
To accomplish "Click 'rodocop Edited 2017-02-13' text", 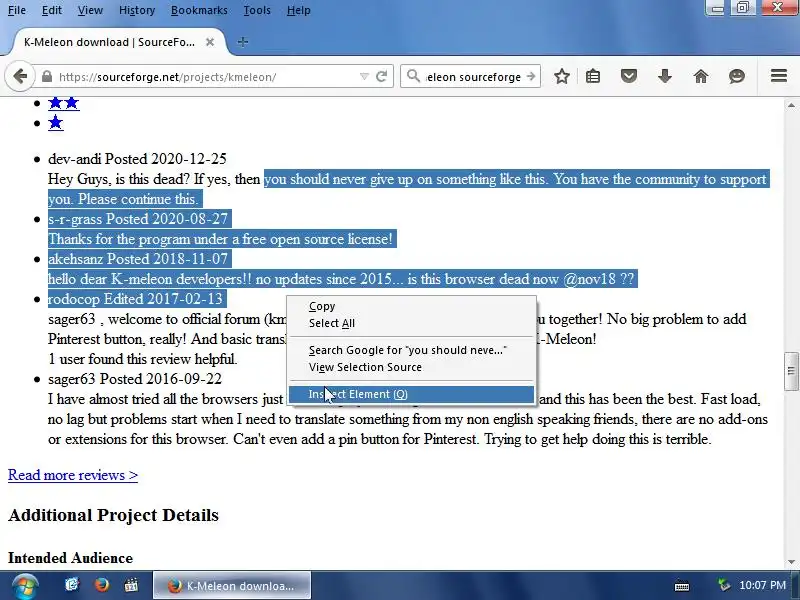I will 135,299.
